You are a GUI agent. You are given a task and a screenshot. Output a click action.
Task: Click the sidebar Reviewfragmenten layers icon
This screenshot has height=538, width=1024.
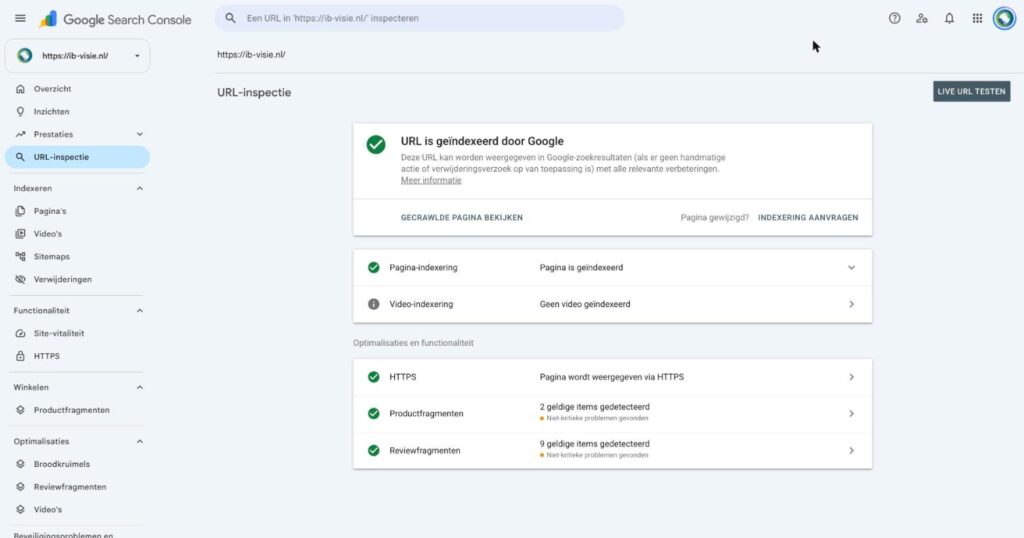[20, 487]
